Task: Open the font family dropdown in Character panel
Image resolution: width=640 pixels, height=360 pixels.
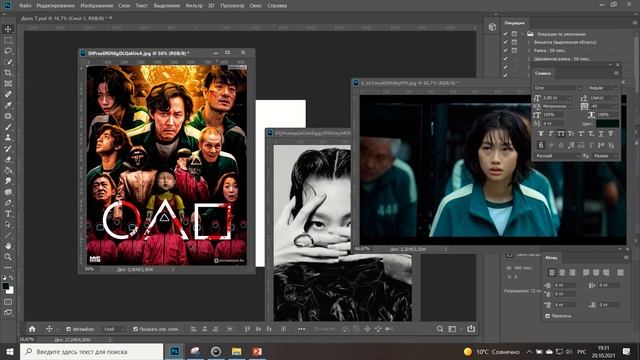Action: 558,88
